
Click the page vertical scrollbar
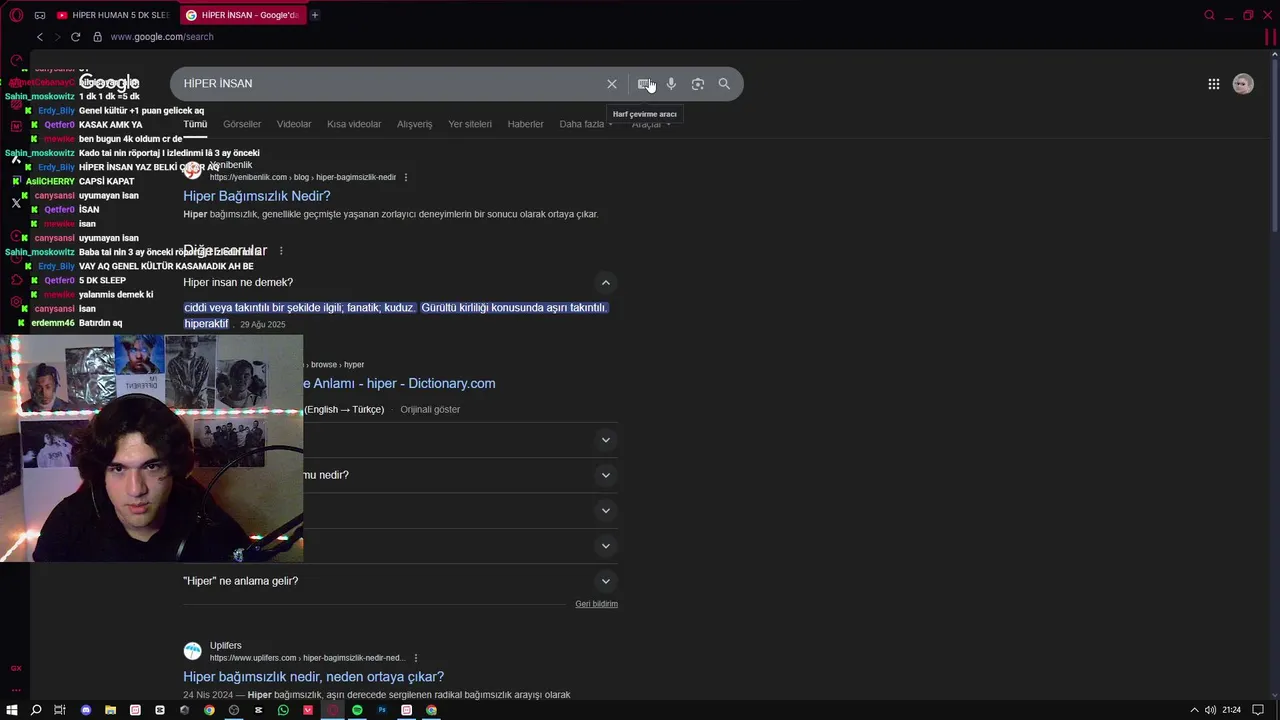[x=1275, y=145]
